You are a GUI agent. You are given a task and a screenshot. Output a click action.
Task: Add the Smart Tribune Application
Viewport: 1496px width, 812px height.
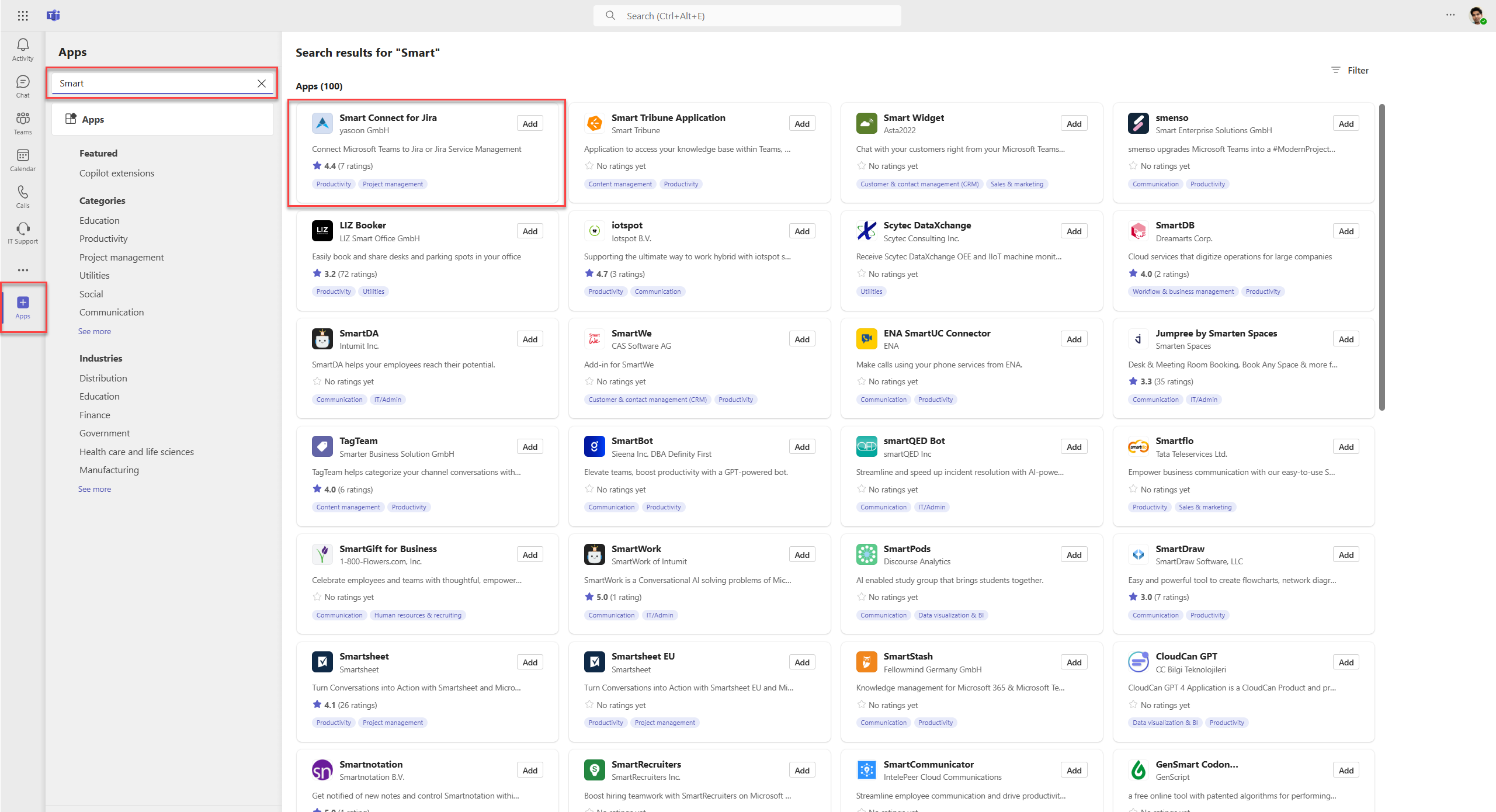(x=802, y=123)
